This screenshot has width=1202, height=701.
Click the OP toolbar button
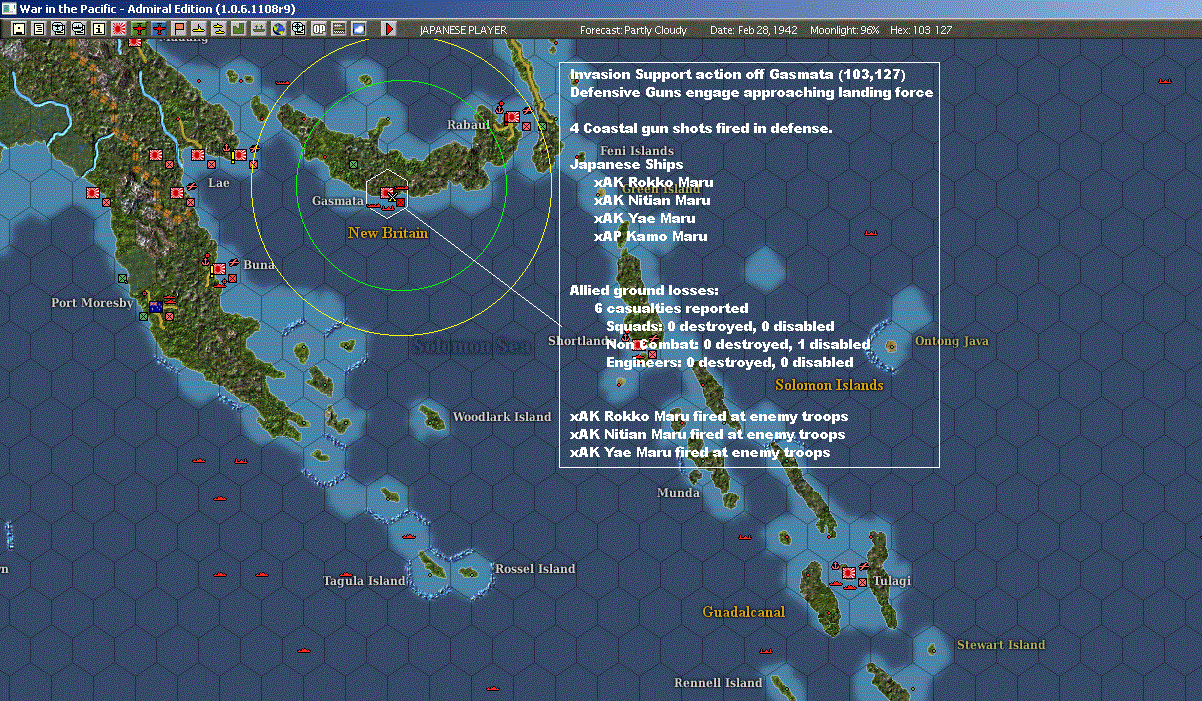(319, 29)
